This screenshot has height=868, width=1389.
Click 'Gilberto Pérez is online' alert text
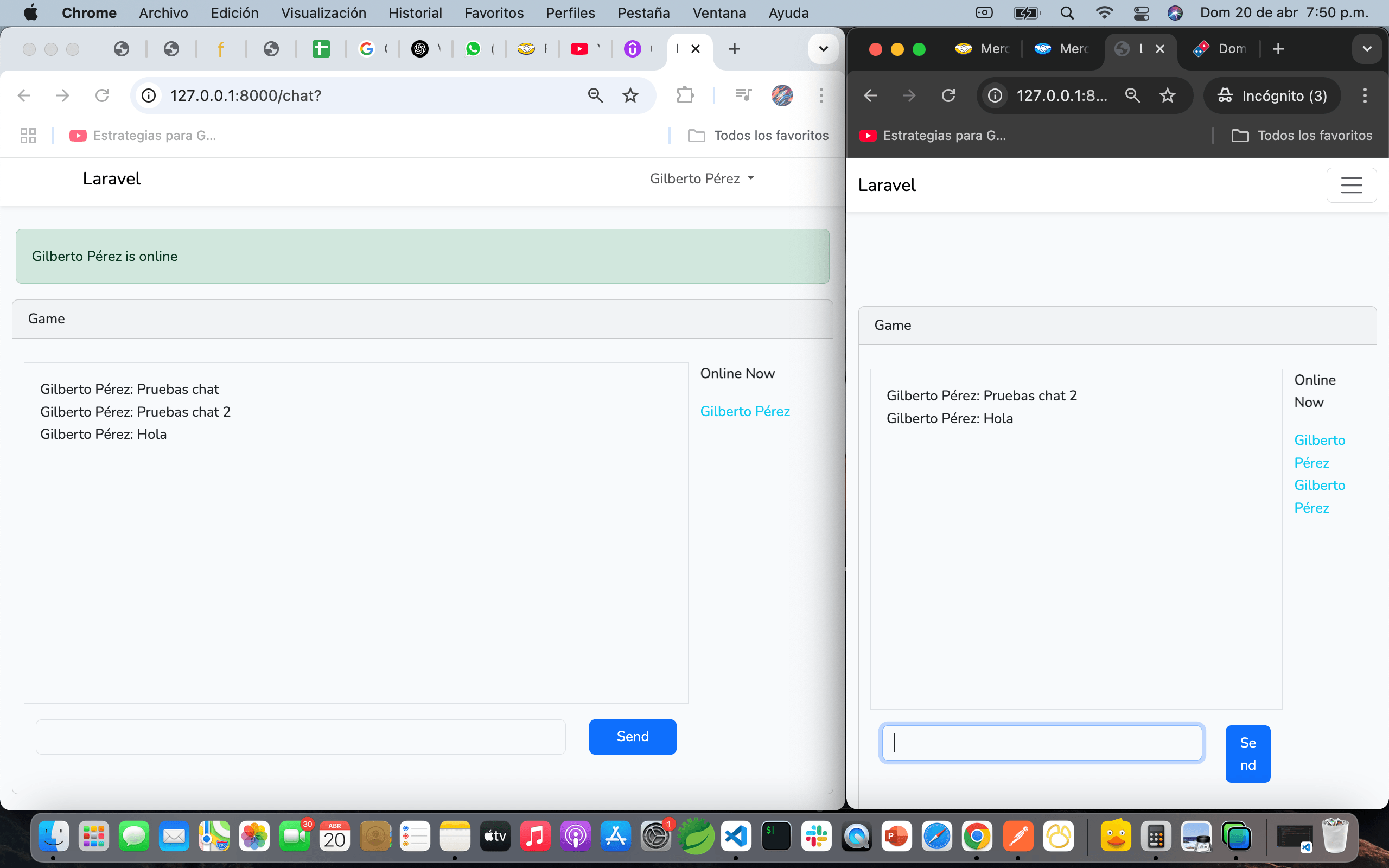click(x=105, y=256)
